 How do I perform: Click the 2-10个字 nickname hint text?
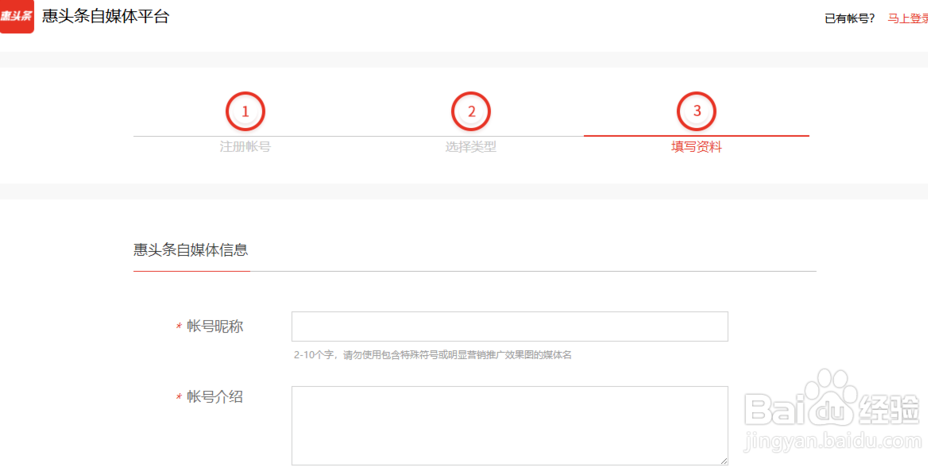pyautogui.click(x=433, y=356)
